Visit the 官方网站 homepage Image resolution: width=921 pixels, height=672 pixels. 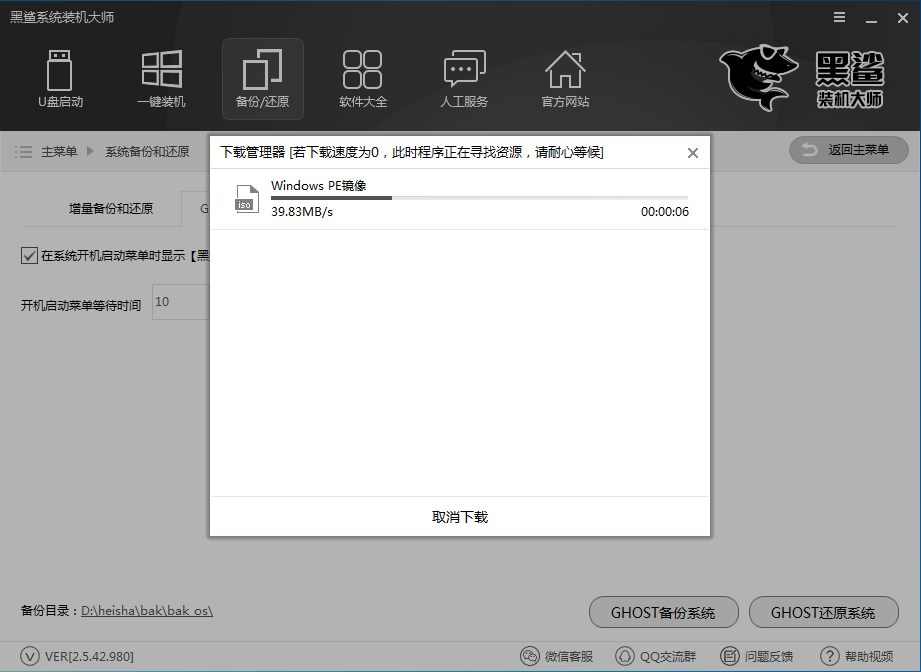point(565,78)
